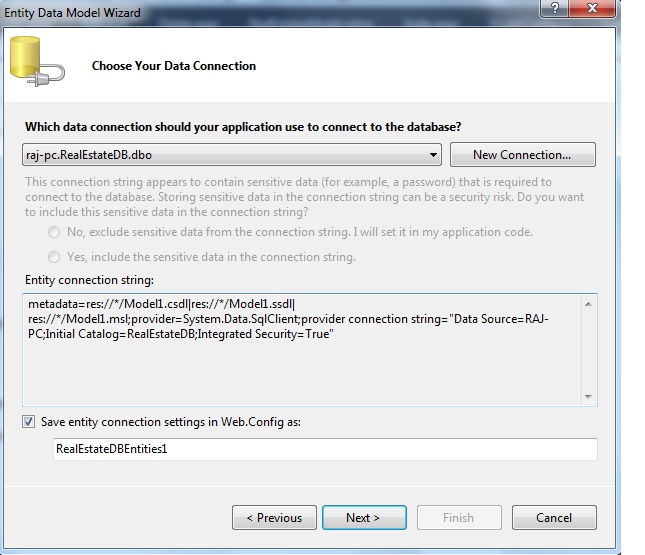Open the raj-pc.RealEstateDB.dbo connection dropdown
The width and height of the screenshot is (645, 555).
433,155
